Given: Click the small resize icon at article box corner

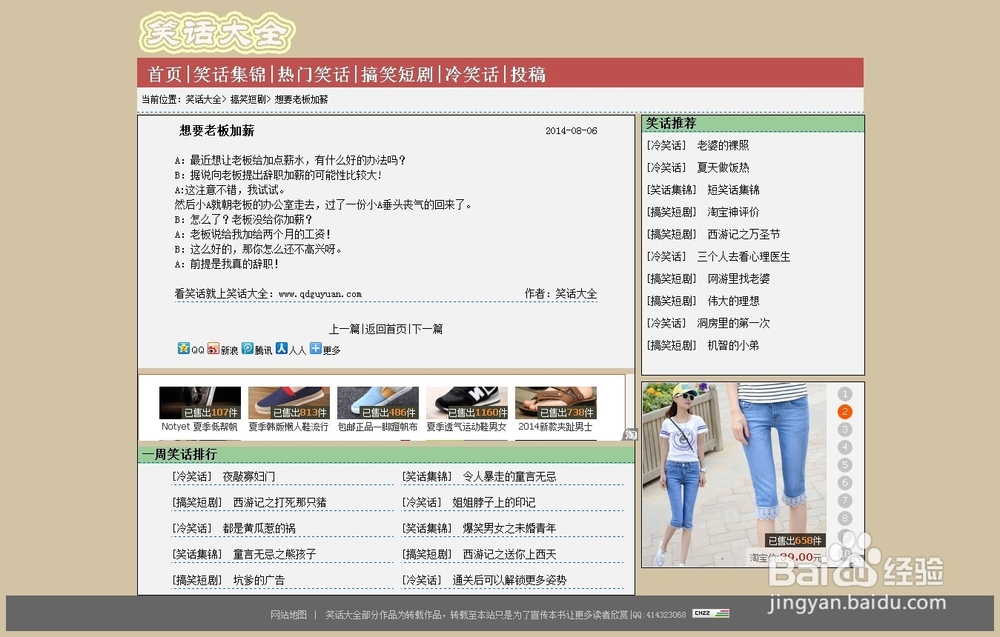Looking at the screenshot, I should pyautogui.click(x=631, y=434).
